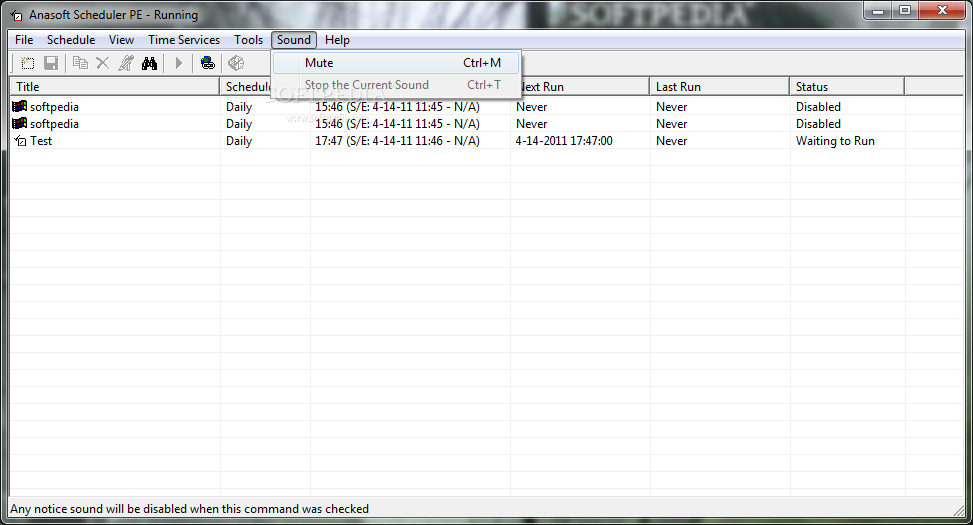Click the window resize grip corner

point(959,510)
